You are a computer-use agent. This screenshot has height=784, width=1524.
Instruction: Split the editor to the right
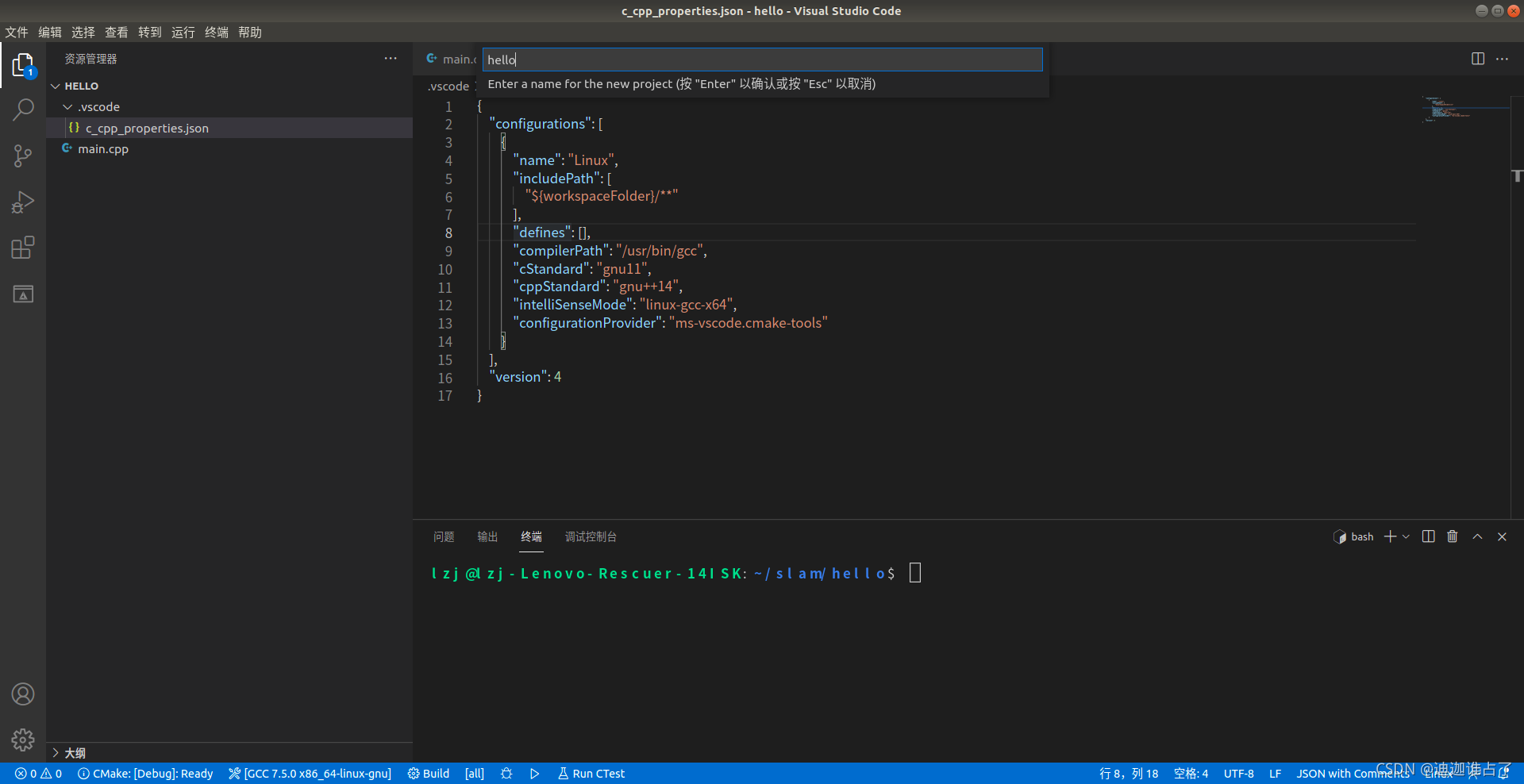[x=1477, y=59]
